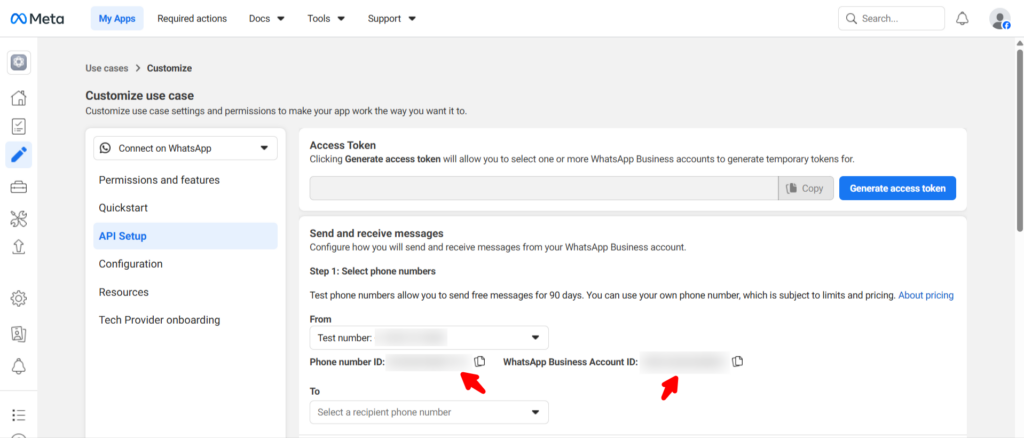Click the notification bell in top bar
This screenshot has height=438, width=1024.
point(962,18)
